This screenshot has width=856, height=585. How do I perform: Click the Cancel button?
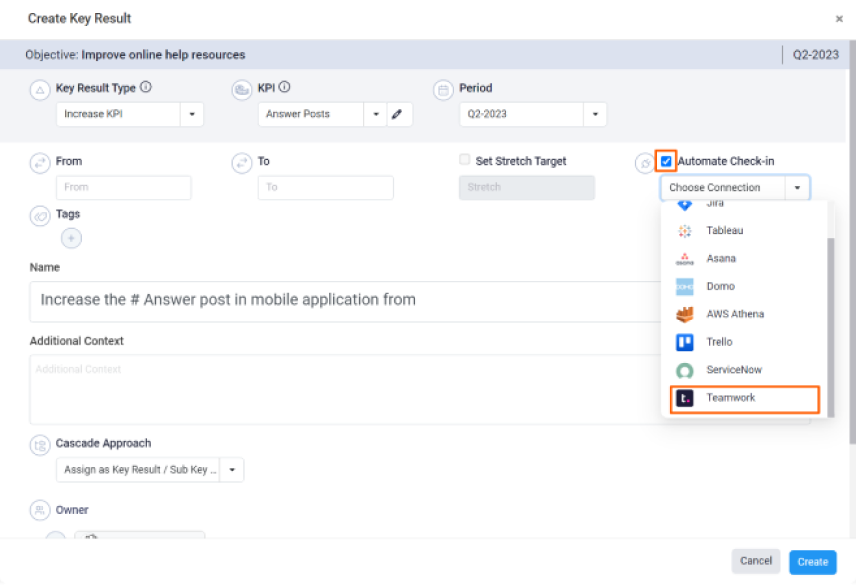tap(756, 561)
